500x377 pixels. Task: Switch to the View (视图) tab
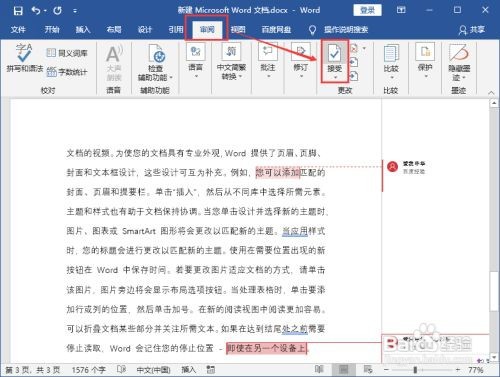click(238, 30)
